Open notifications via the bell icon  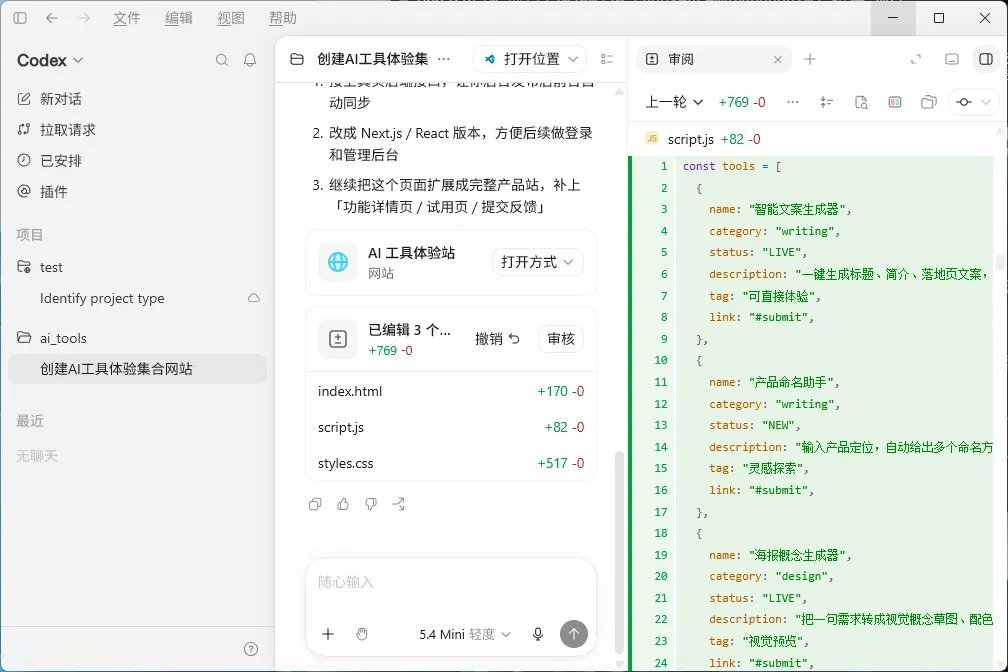[x=250, y=60]
